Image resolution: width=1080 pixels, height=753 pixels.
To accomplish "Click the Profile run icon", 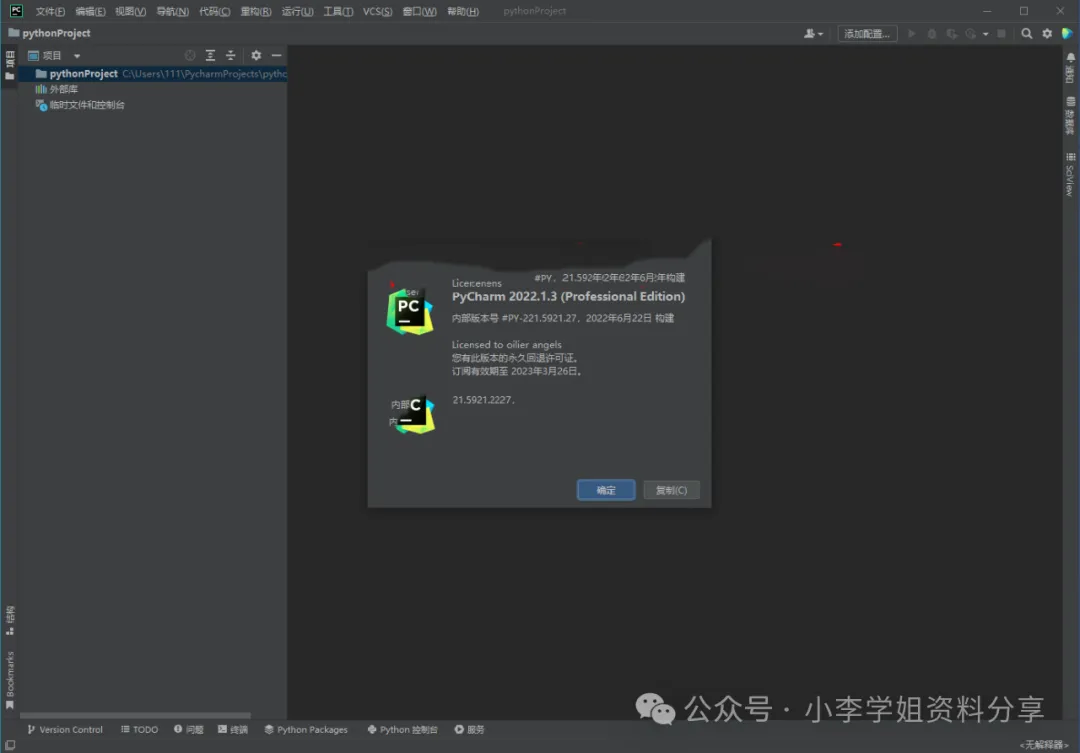I will pyautogui.click(x=970, y=33).
